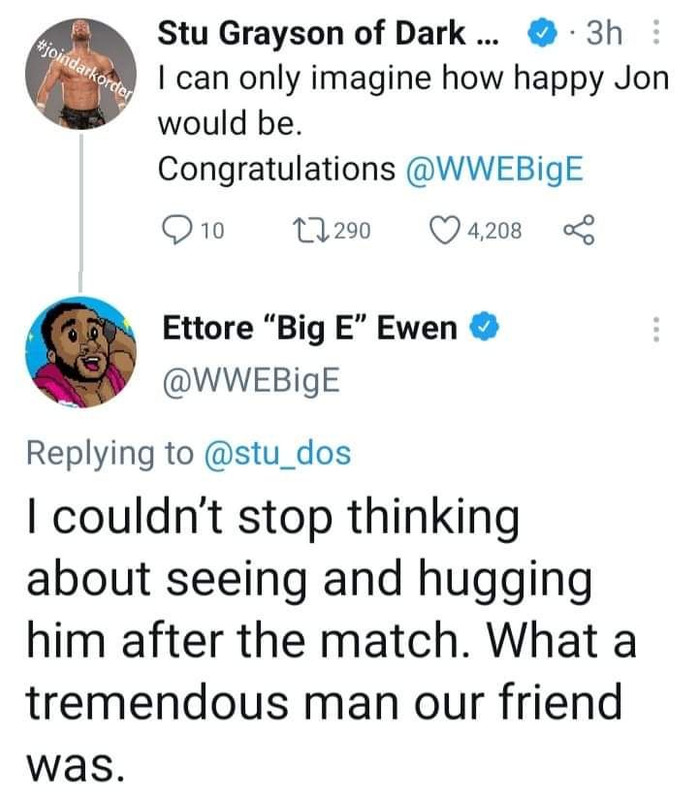
Task: Click Big E's blue verified badge
Action: [x=484, y=327]
